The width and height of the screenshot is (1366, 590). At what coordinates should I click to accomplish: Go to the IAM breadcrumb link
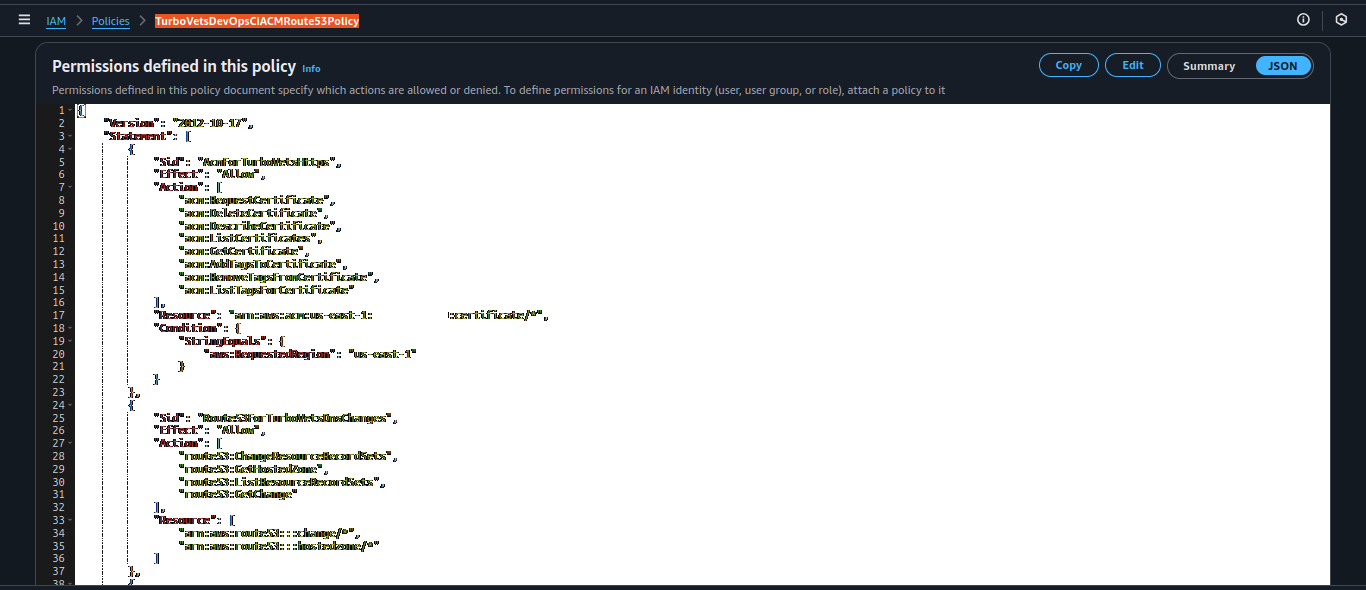[56, 21]
